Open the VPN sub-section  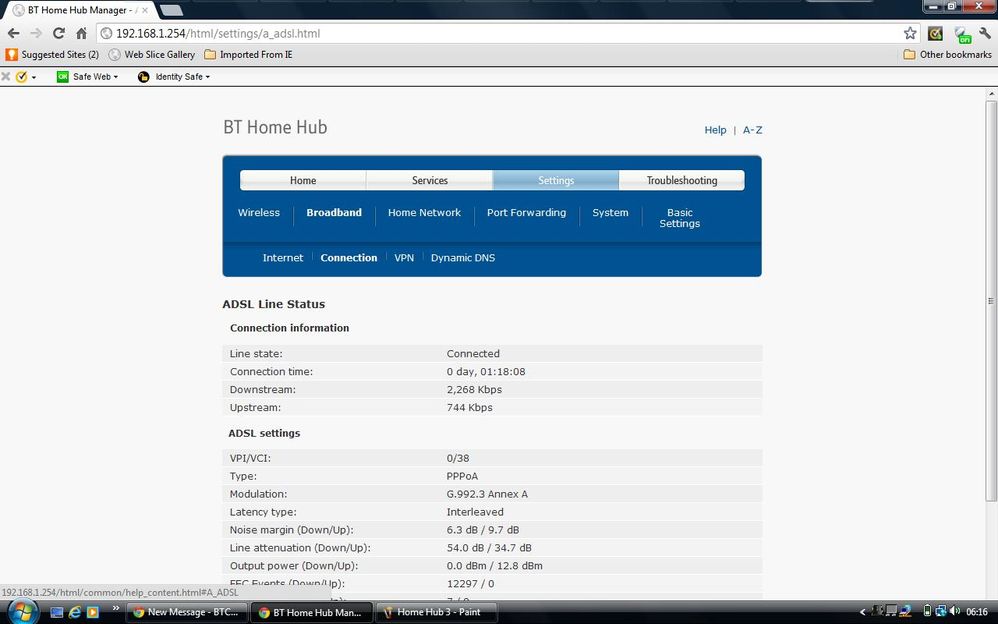pyautogui.click(x=404, y=258)
